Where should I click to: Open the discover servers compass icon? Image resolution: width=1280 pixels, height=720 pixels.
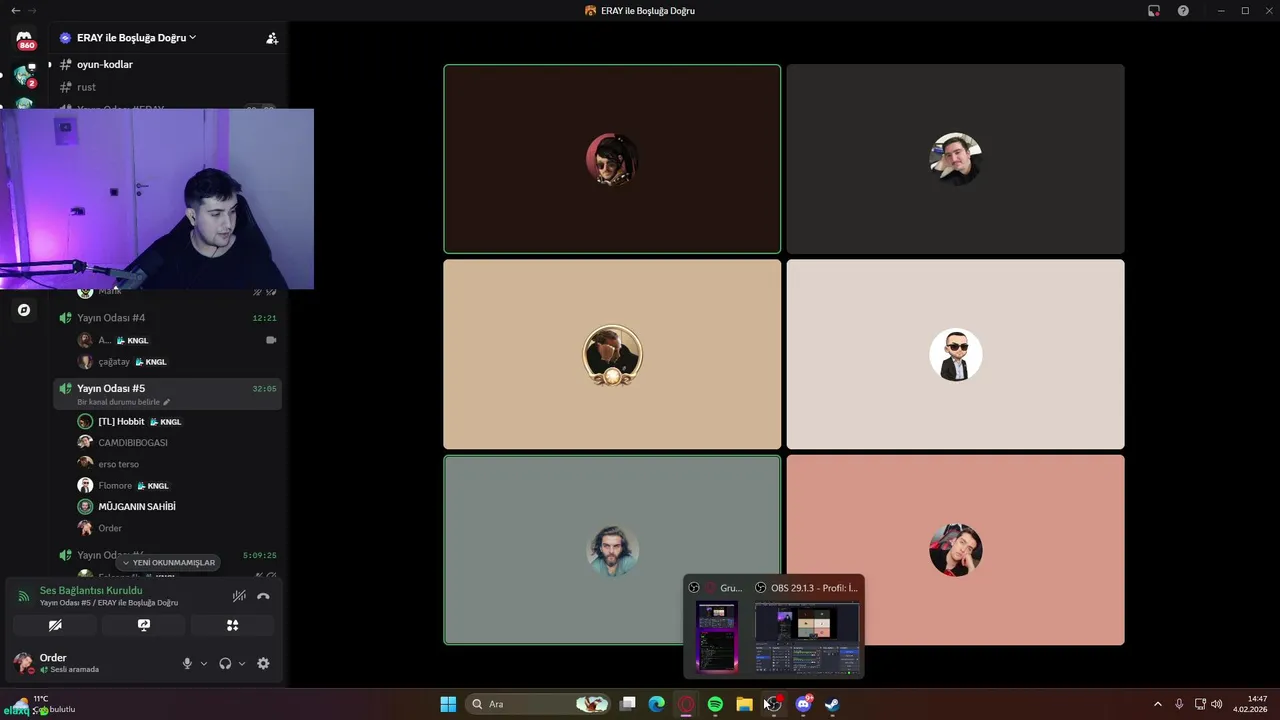pos(24,310)
